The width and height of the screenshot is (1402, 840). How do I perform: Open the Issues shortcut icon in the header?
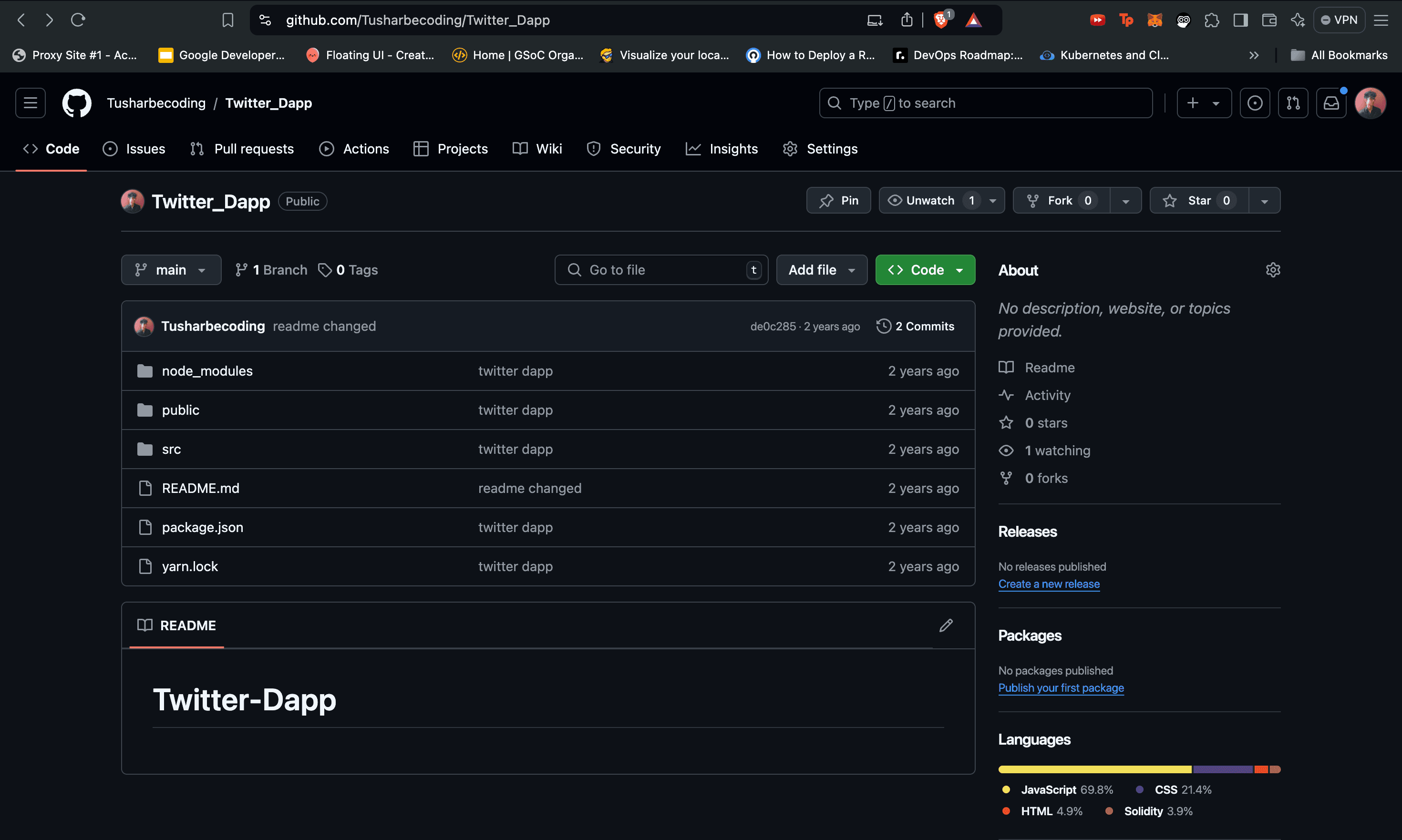pos(1255,103)
